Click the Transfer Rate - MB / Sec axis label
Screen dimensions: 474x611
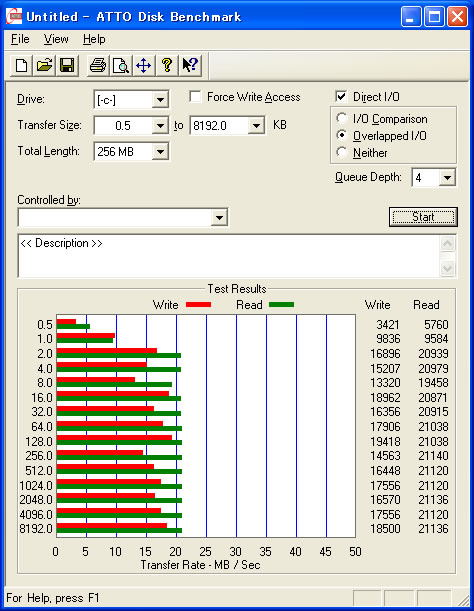[200, 565]
